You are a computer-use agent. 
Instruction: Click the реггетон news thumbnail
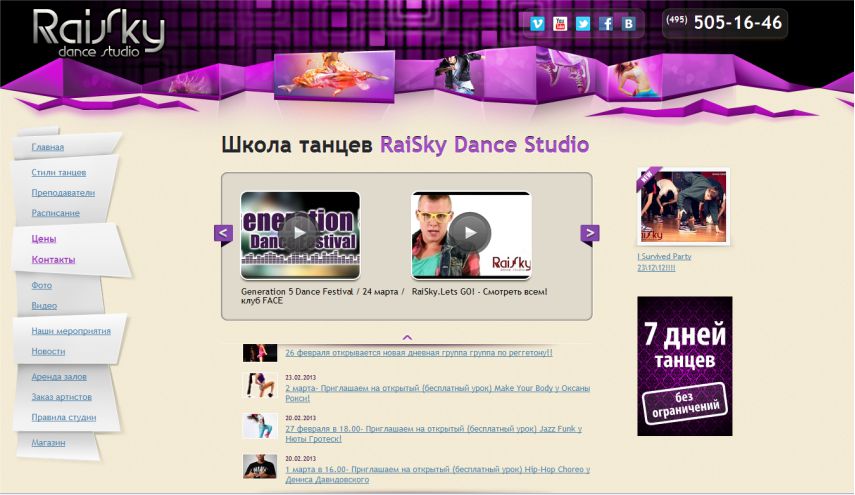click(260, 353)
